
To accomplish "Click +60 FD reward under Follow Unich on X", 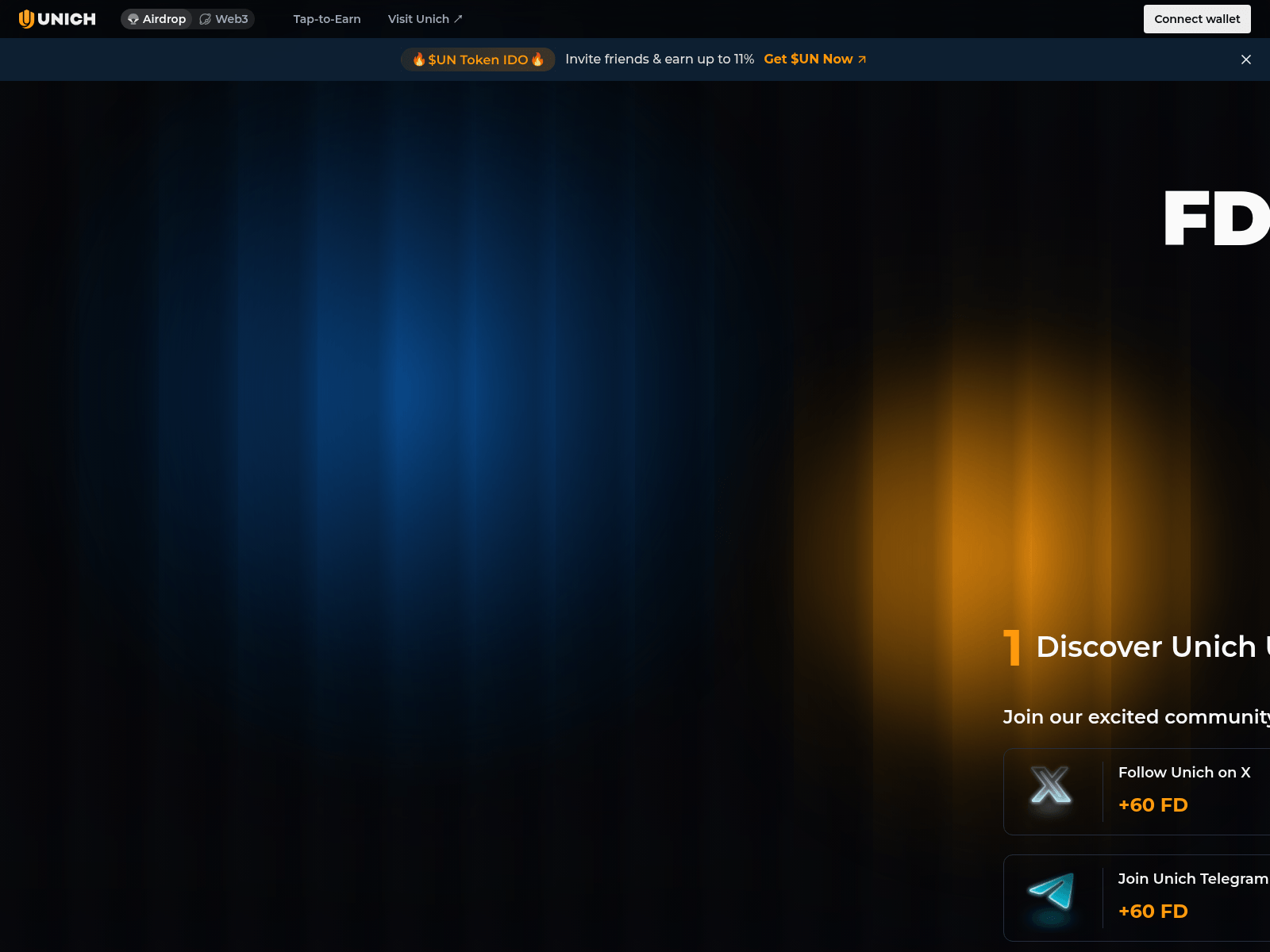I will (1153, 805).
